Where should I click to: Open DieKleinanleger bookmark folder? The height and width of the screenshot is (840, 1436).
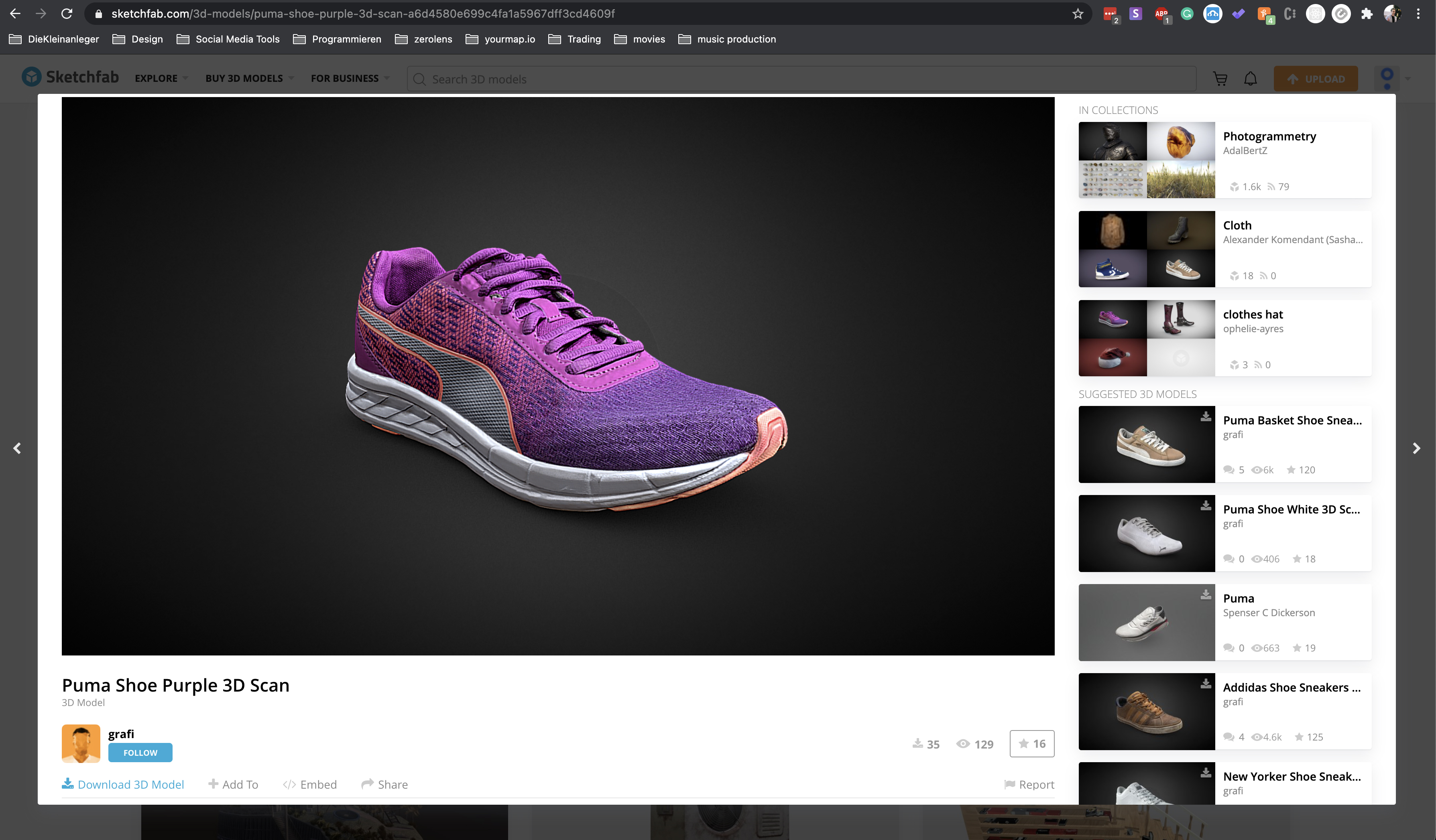tap(54, 39)
